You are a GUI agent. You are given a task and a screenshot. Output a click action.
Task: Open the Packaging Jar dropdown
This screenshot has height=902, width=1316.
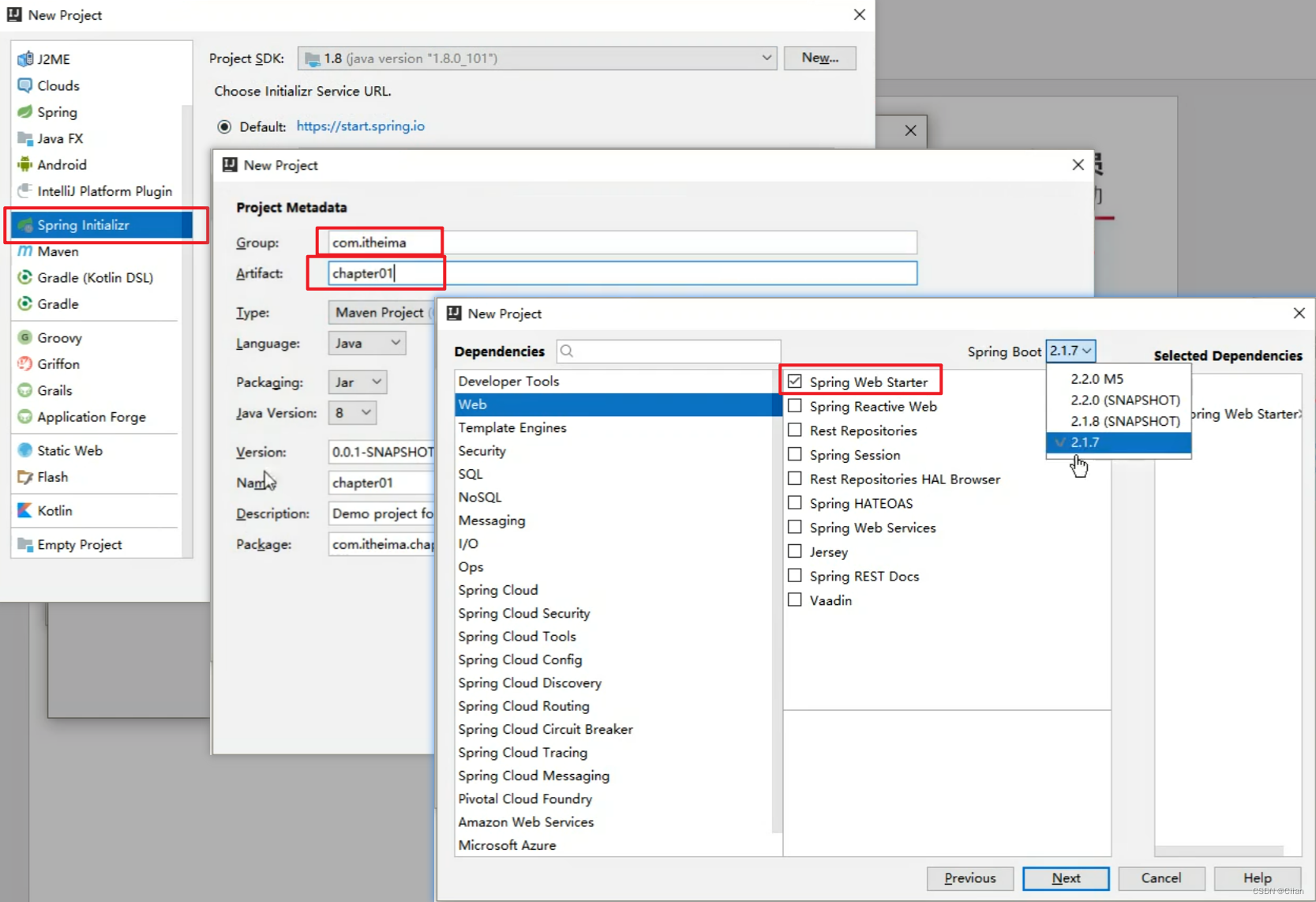358,382
